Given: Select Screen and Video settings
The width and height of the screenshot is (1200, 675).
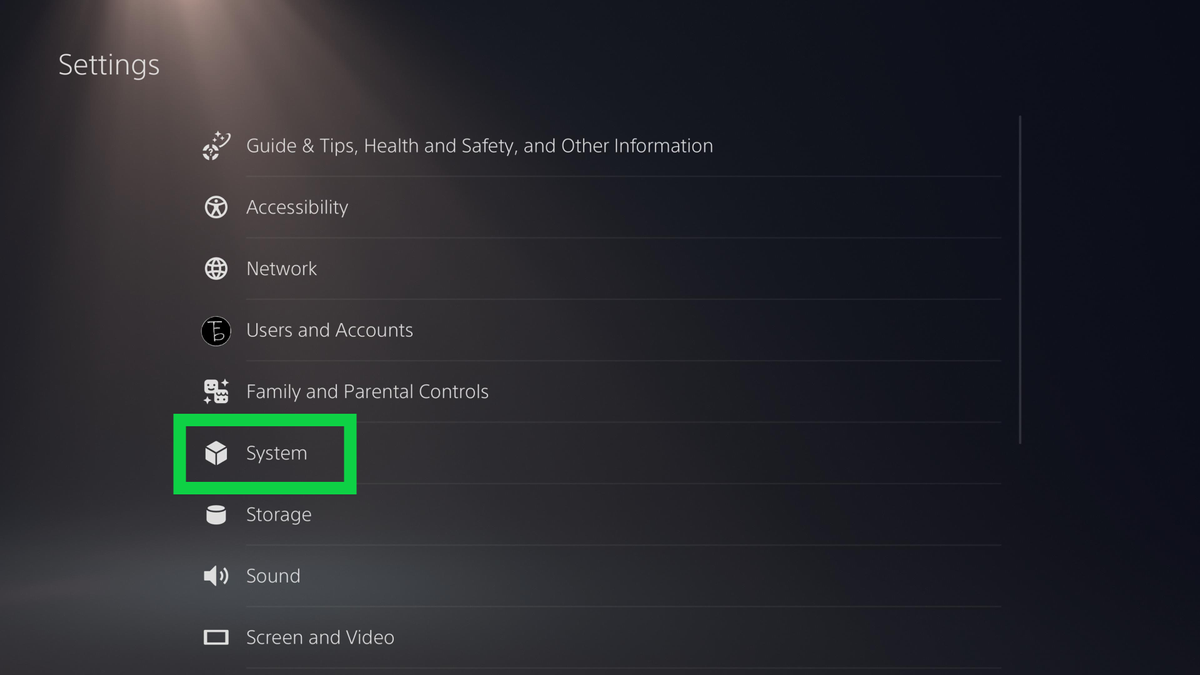Looking at the screenshot, I should coord(320,637).
